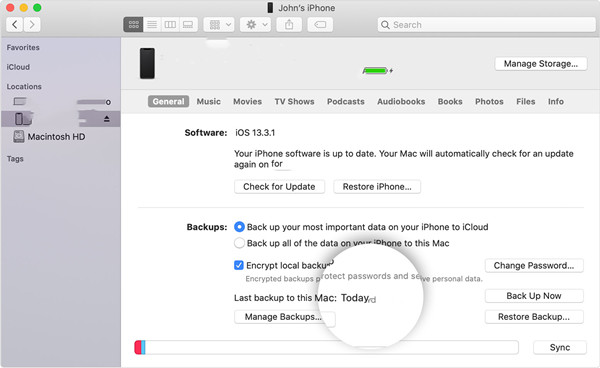
Task: Click in the Search field
Action: click(486, 25)
